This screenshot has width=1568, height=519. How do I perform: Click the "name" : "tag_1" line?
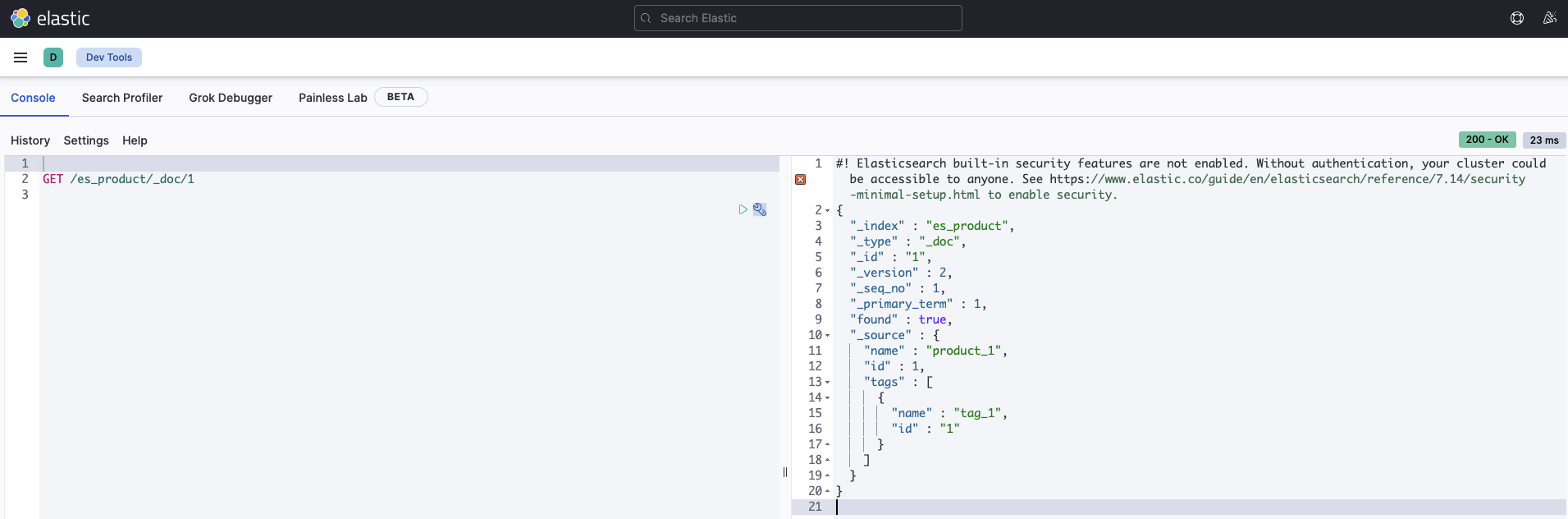(x=949, y=413)
